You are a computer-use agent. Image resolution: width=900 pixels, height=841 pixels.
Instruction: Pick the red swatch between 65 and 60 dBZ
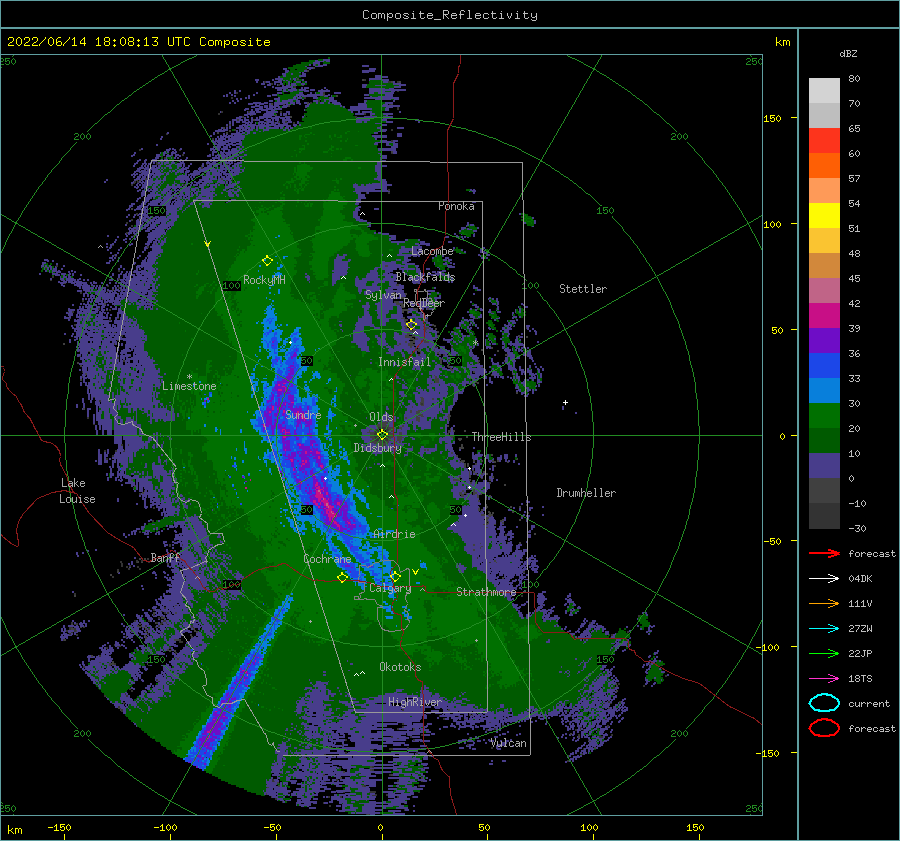point(824,141)
